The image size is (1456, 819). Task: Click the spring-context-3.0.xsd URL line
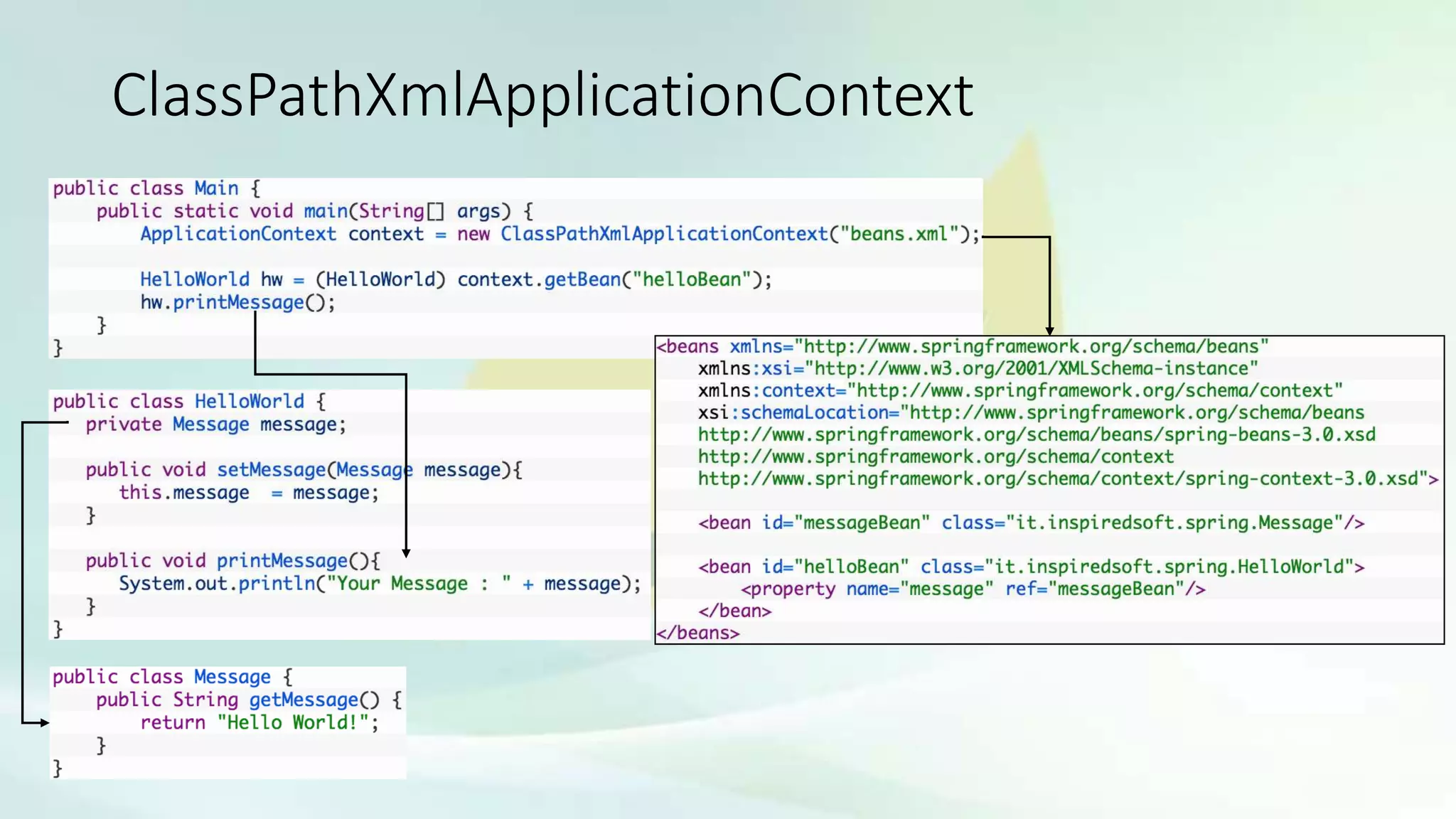click(x=1068, y=478)
